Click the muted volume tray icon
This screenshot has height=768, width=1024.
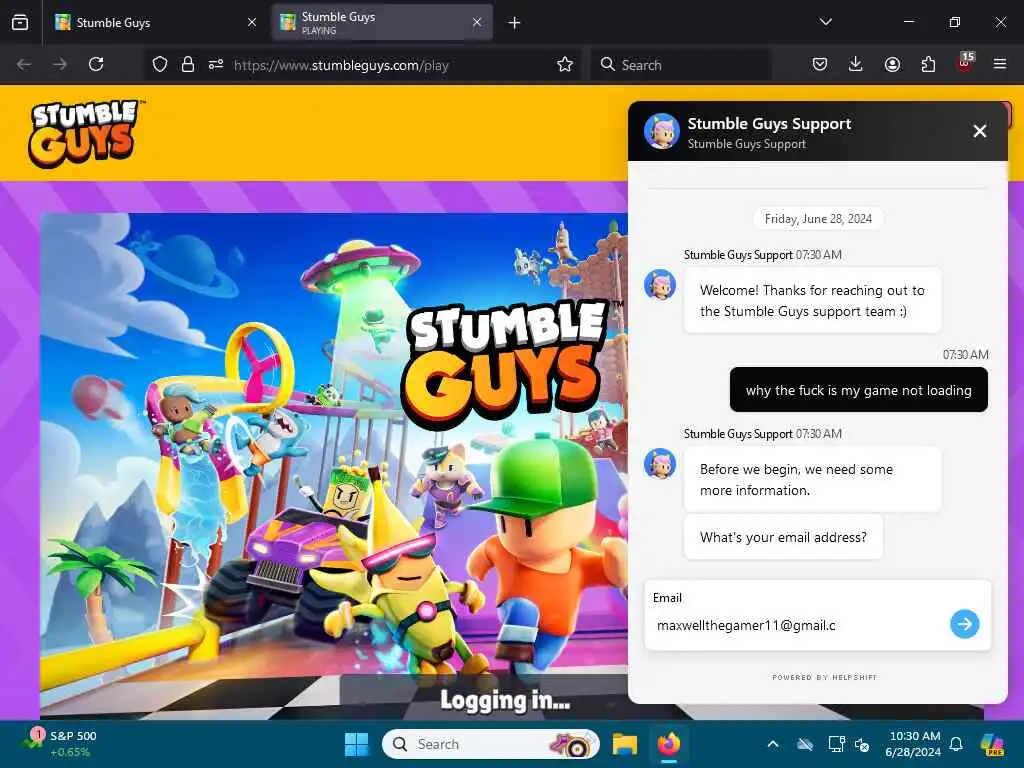click(x=862, y=744)
